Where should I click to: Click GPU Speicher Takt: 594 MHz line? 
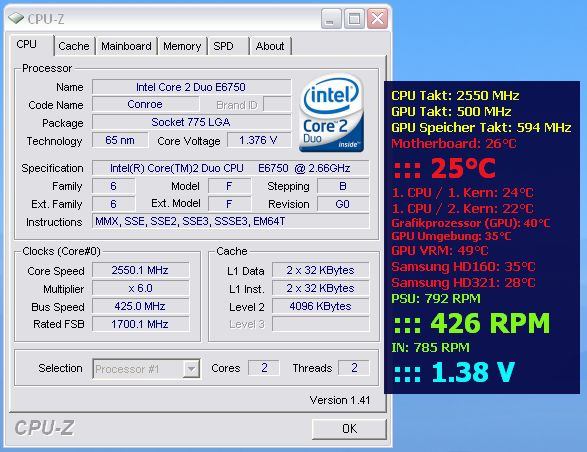coord(481,128)
